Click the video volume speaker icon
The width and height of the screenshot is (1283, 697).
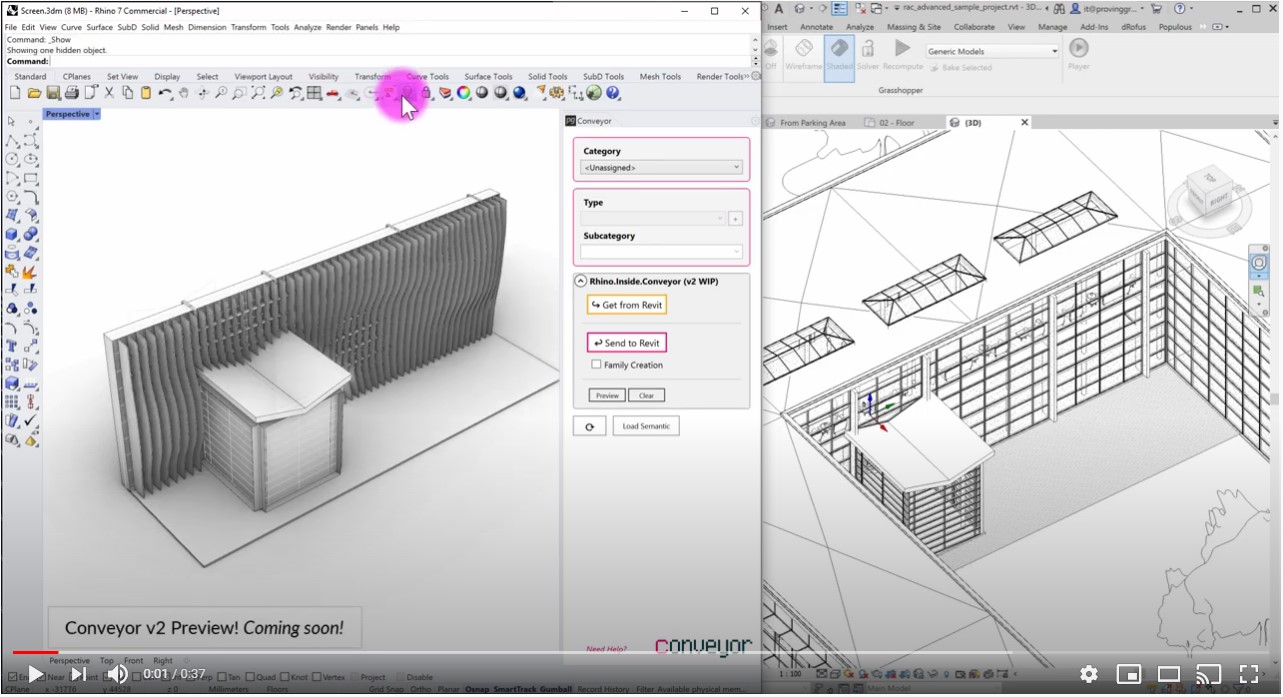click(x=117, y=674)
